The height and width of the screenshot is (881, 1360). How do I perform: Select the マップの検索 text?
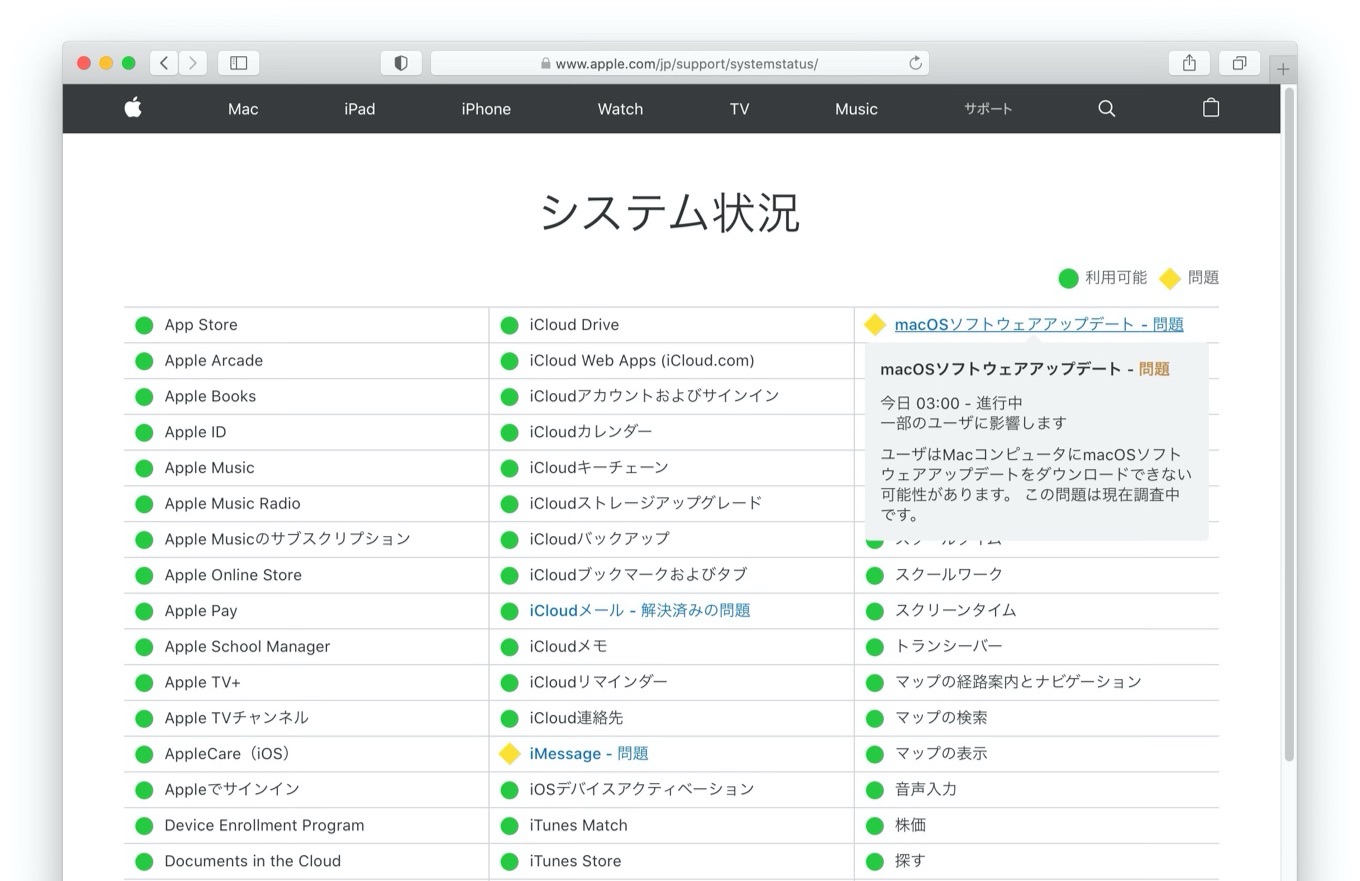pos(941,718)
